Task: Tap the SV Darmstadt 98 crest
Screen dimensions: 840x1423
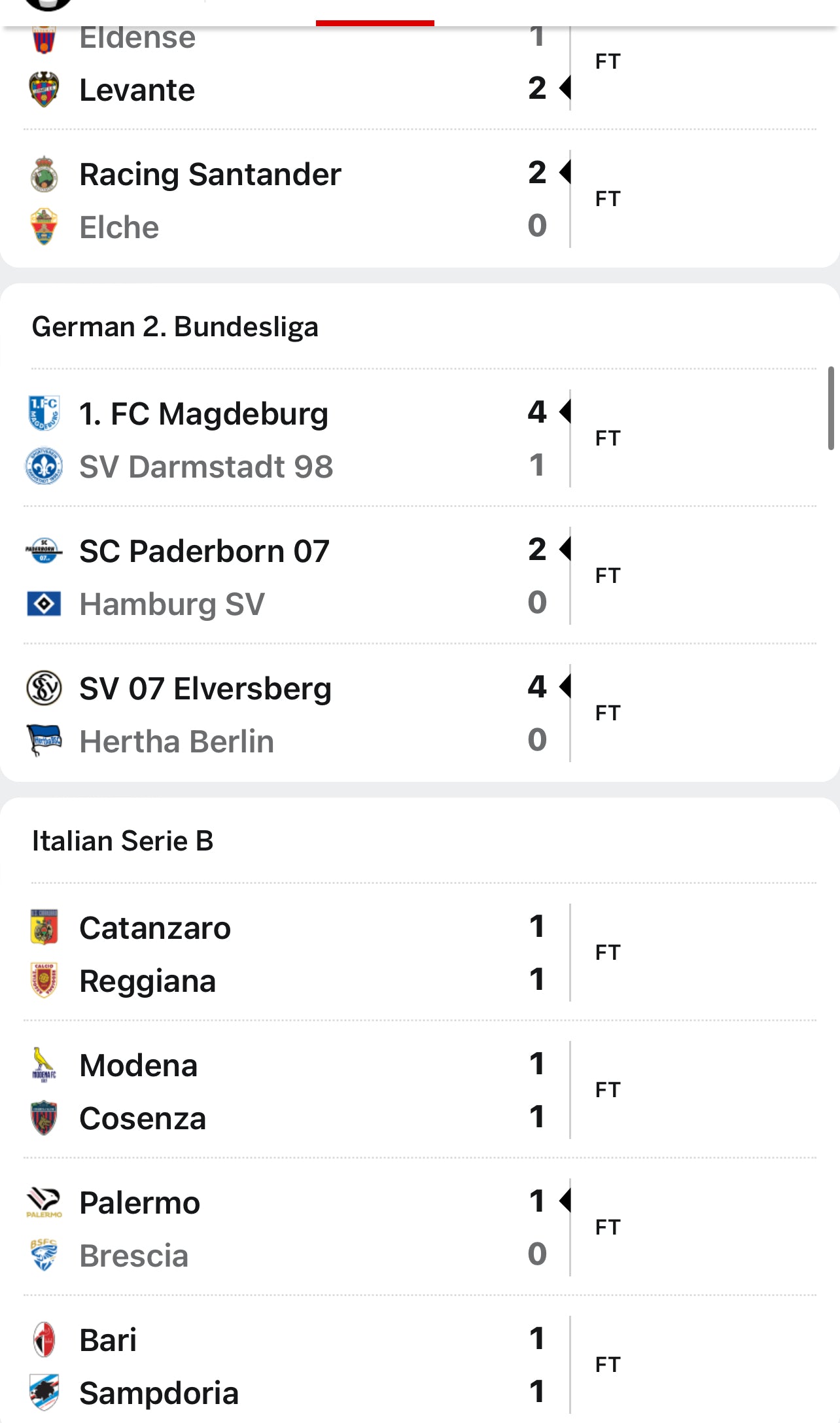Action: [x=44, y=466]
